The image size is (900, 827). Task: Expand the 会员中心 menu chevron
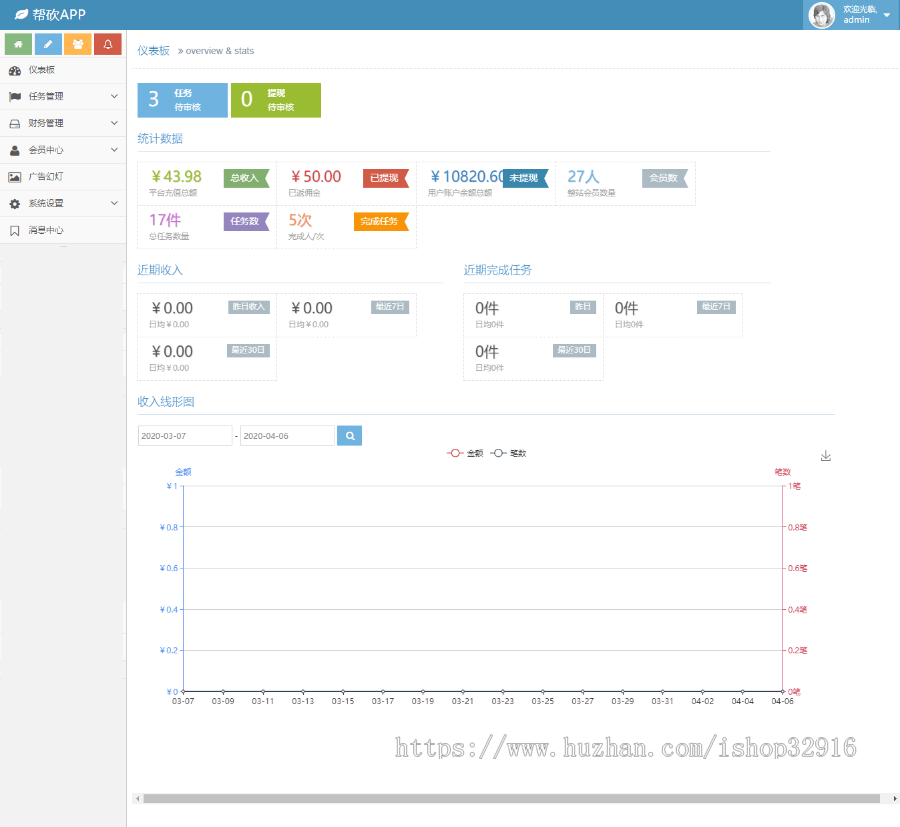[114, 150]
